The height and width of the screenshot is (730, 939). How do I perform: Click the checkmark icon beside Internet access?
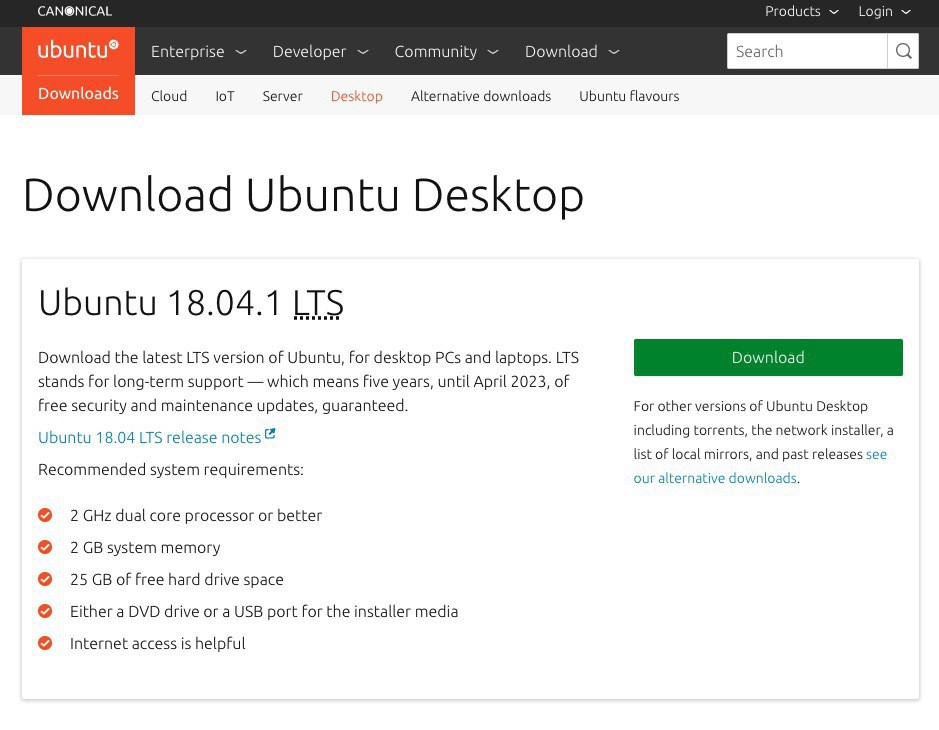click(x=45, y=643)
